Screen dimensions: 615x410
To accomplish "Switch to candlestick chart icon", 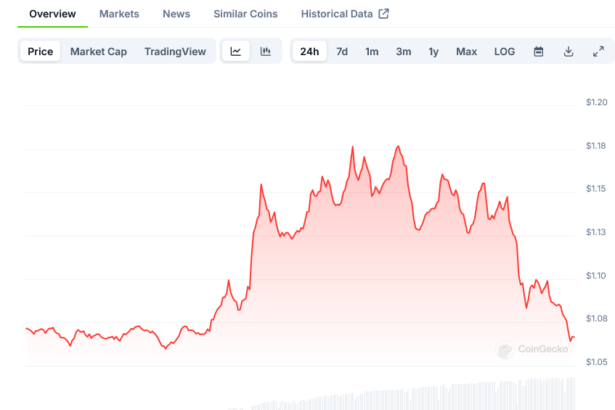I will (265, 51).
